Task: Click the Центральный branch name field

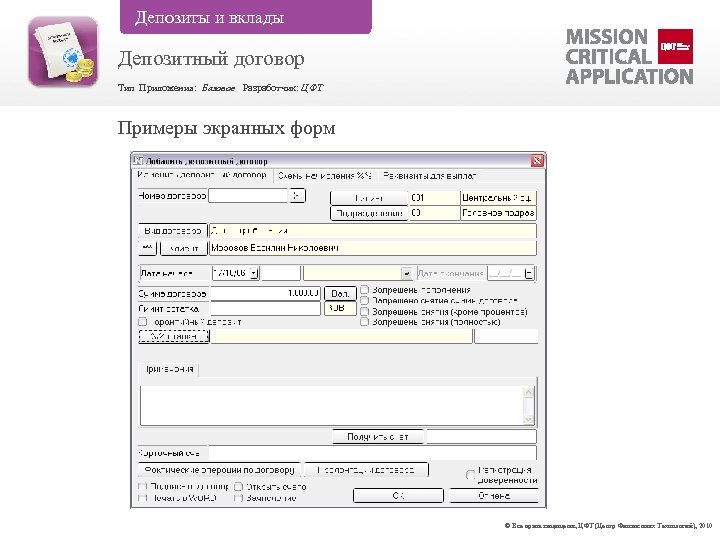Action: [x=498, y=198]
